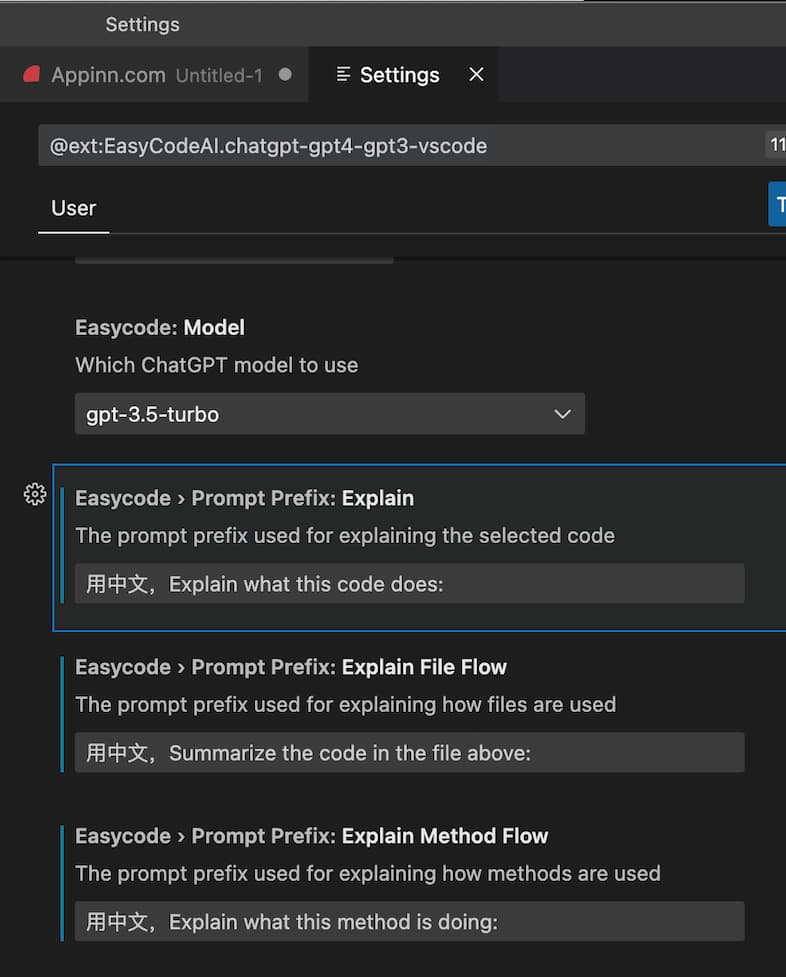786x977 pixels.
Task: Select the Settings editor tab
Action: 403,75
